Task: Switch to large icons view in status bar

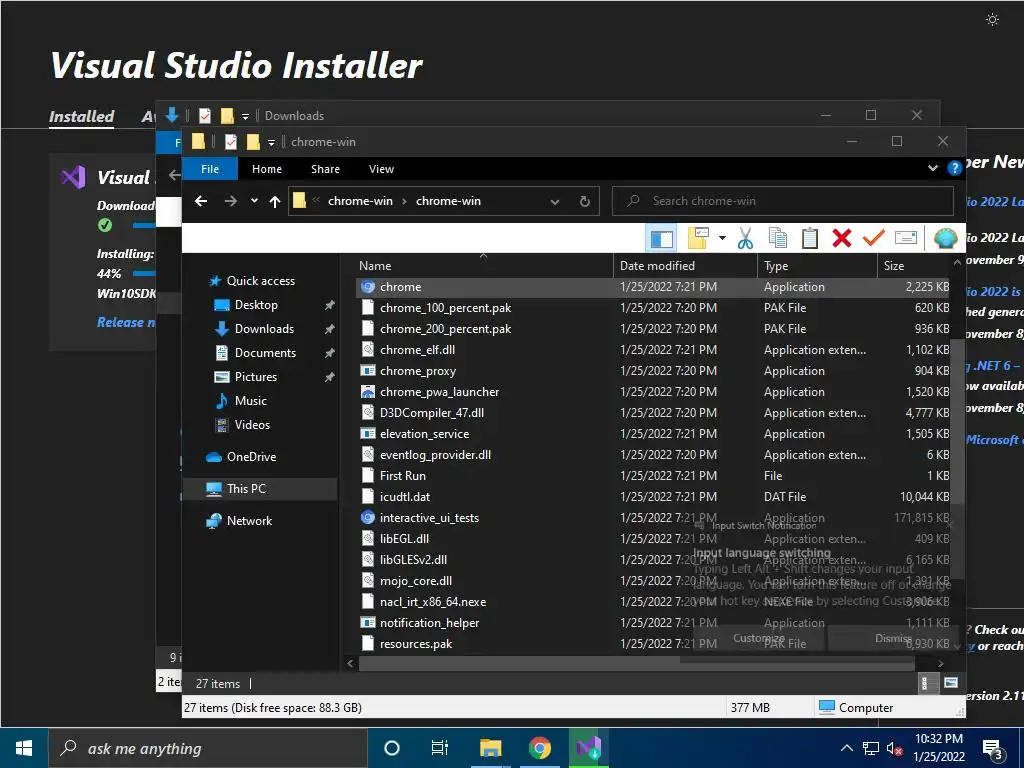Action: point(951,683)
